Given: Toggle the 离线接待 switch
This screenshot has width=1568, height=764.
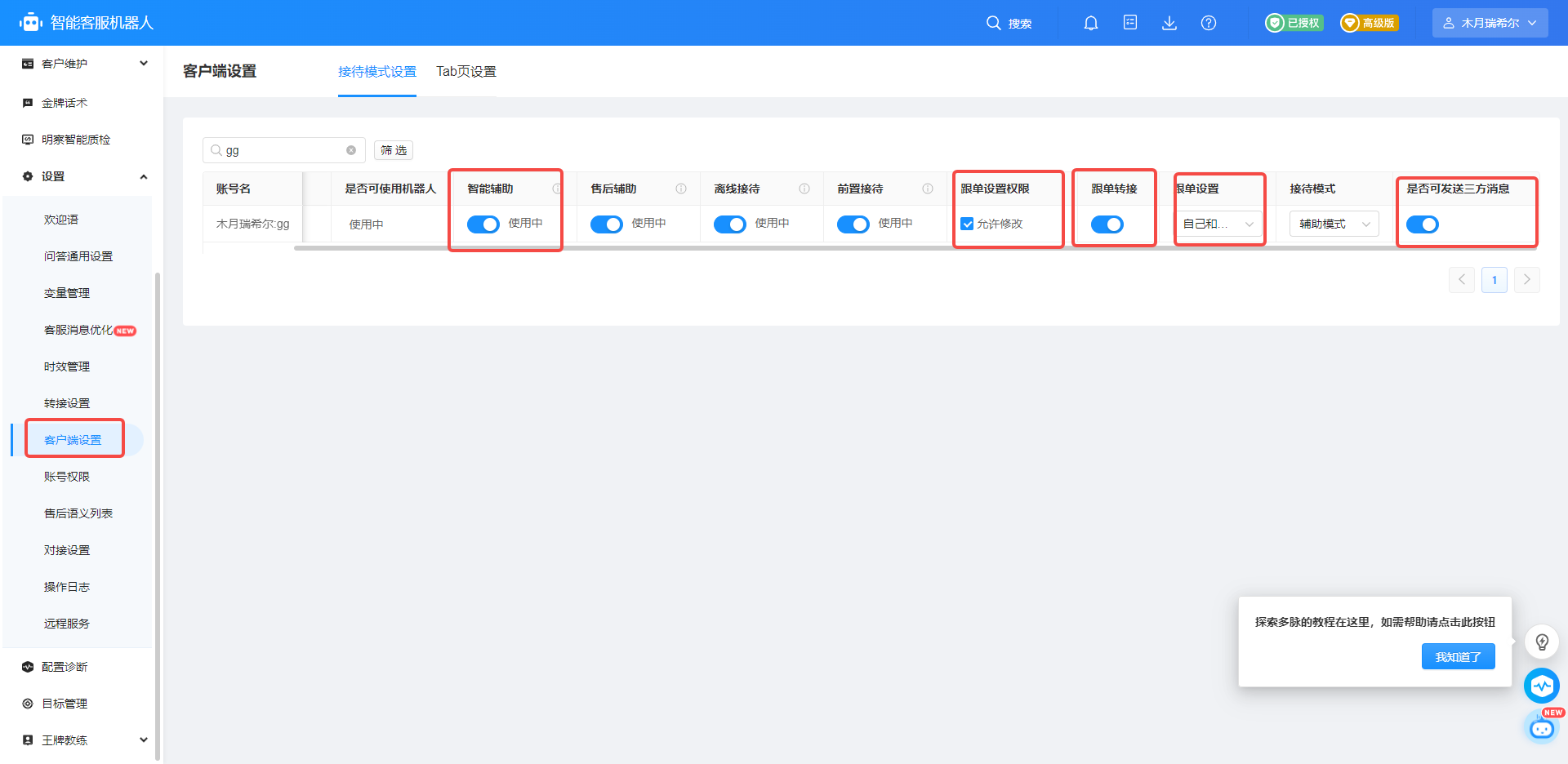Looking at the screenshot, I should point(730,224).
